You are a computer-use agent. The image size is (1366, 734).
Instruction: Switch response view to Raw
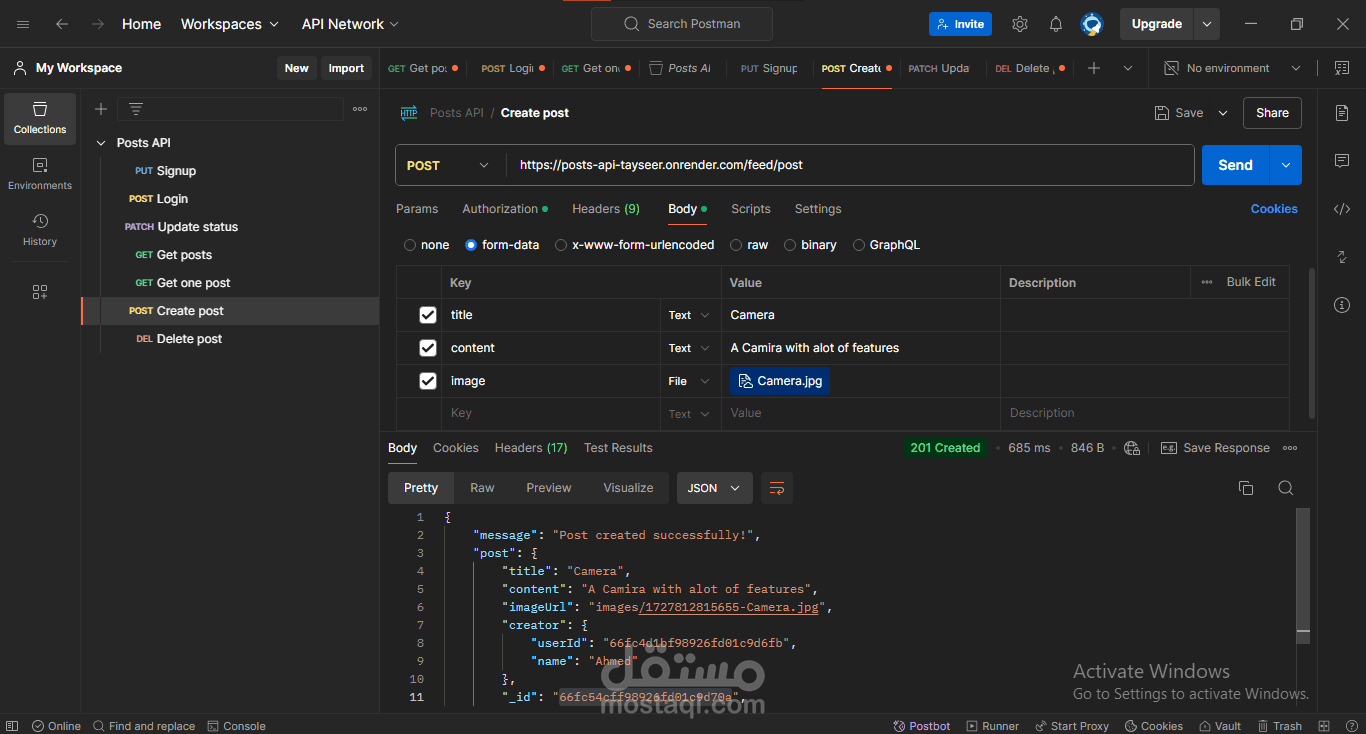(482, 488)
